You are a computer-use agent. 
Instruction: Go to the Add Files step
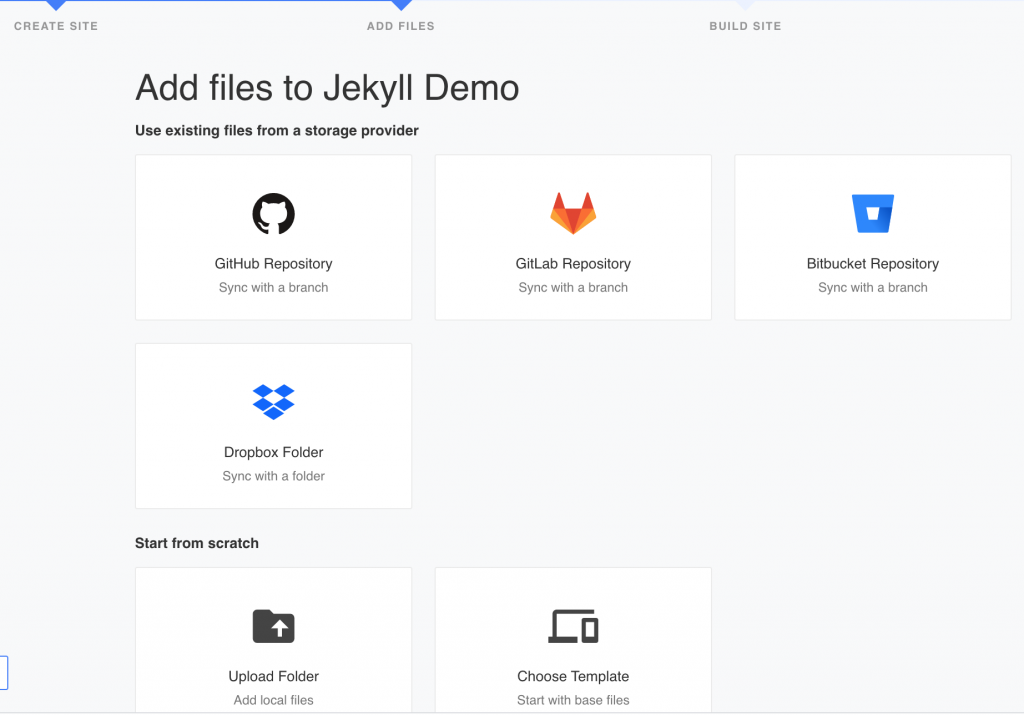(x=400, y=26)
